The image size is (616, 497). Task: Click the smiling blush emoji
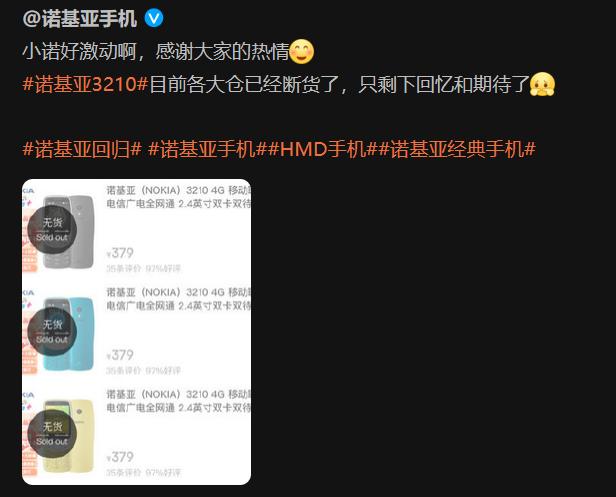pos(301,51)
